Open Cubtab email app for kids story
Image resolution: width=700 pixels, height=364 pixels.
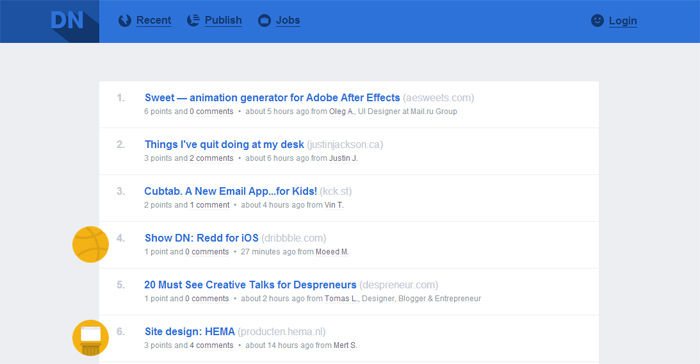(230, 191)
